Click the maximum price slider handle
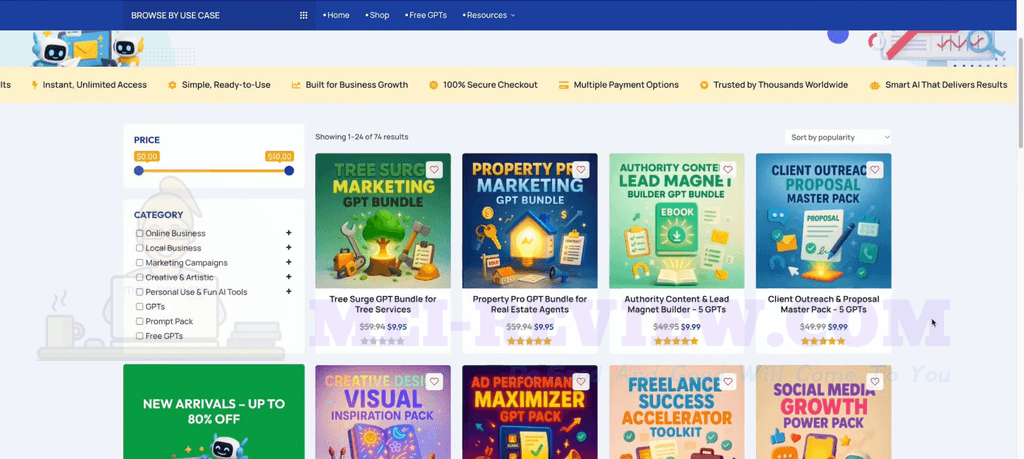This screenshot has height=459, width=1024. [289, 171]
